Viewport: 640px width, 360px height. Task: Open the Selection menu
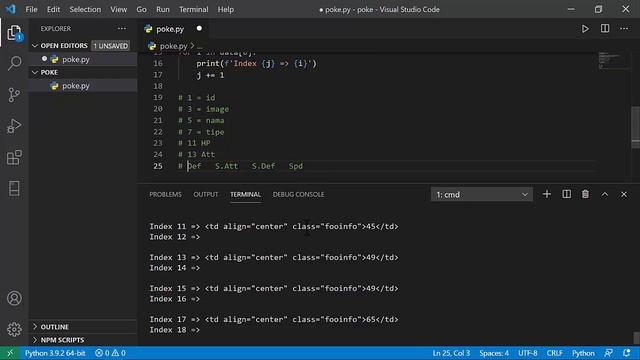(x=85, y=9)
